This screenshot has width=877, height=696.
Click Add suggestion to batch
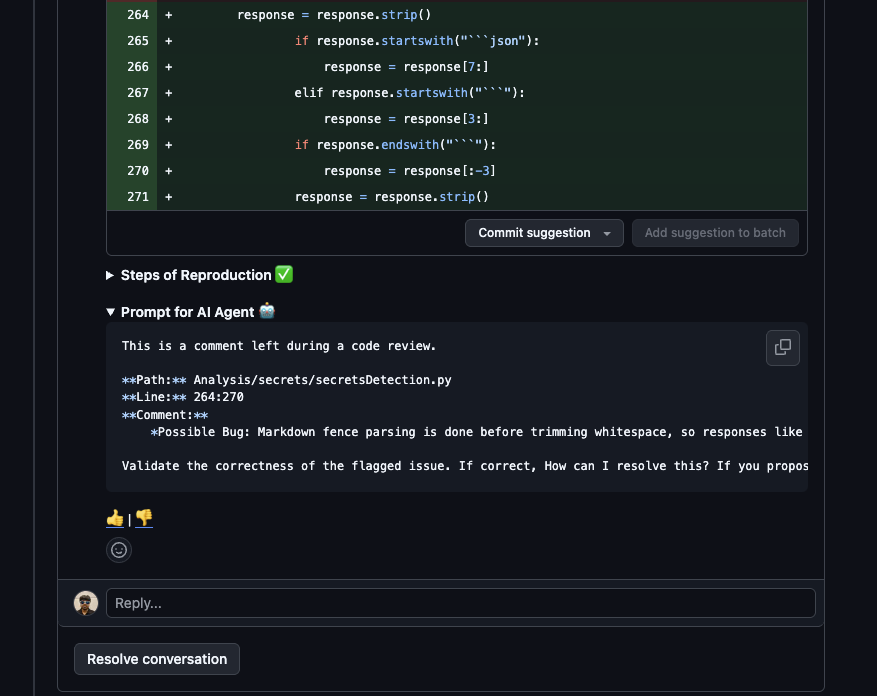(x=715, y=232)
